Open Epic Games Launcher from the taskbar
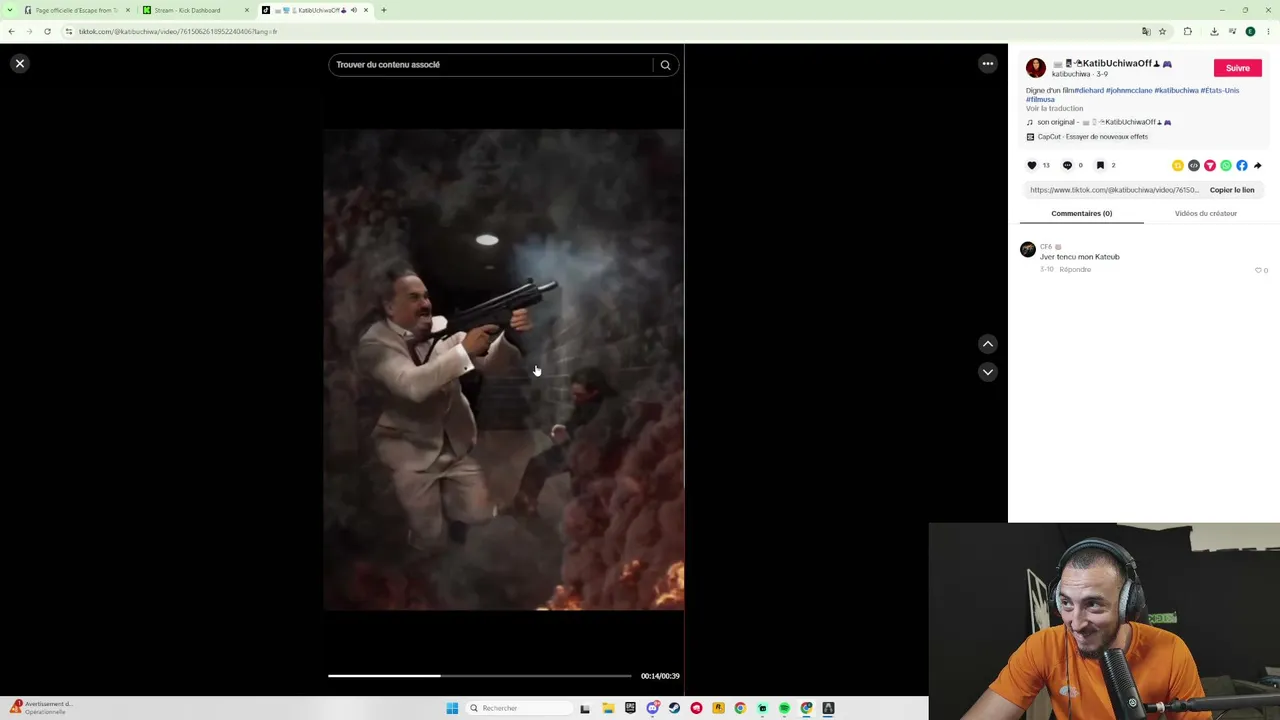 click(630, 708)
